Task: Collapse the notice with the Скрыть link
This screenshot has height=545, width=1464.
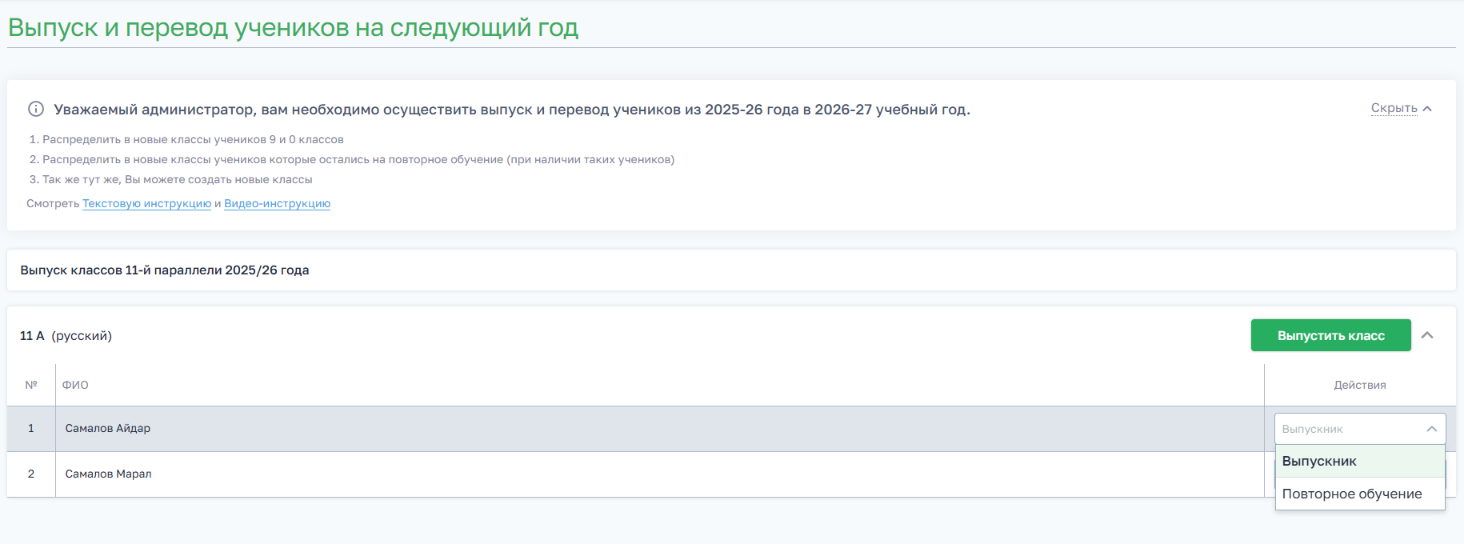Action: [x=1401, y=108]
